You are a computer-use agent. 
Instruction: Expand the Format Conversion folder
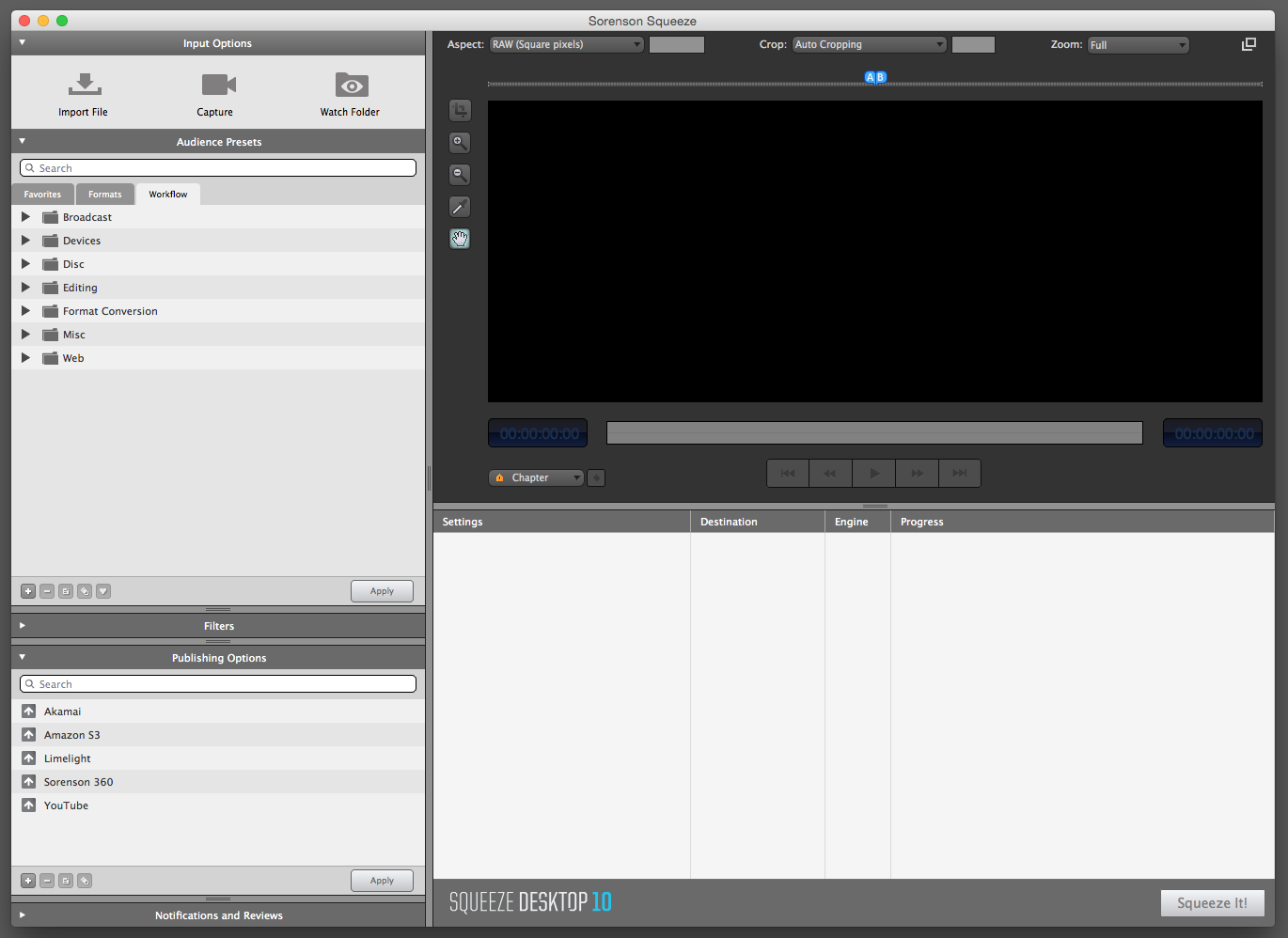click(25, 311)
